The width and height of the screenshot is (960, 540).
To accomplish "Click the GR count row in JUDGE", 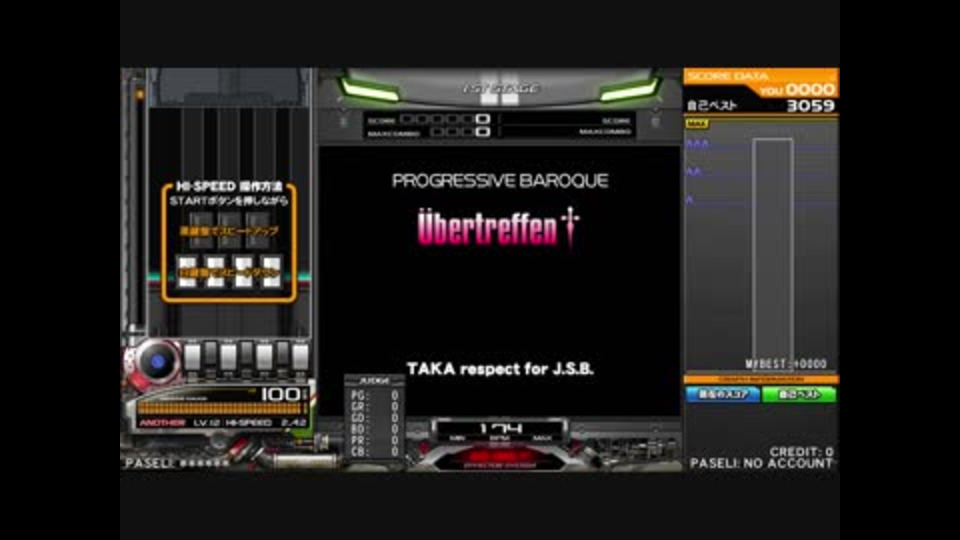I will [374, 407].
